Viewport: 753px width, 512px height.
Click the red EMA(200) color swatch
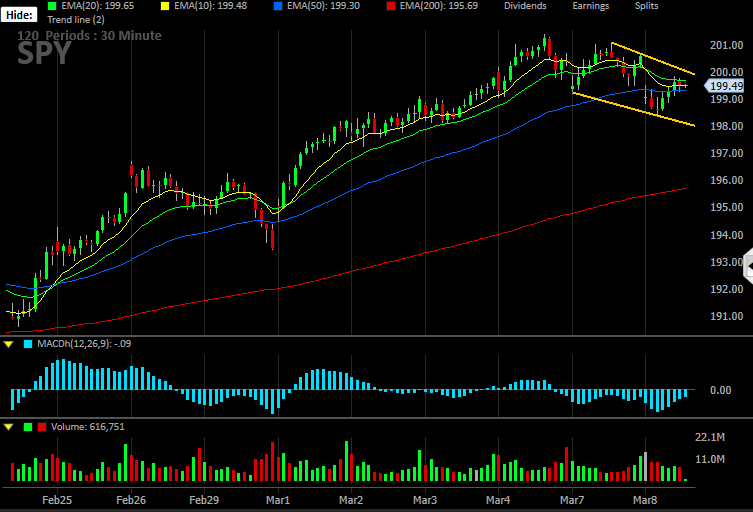coord(391,6)
